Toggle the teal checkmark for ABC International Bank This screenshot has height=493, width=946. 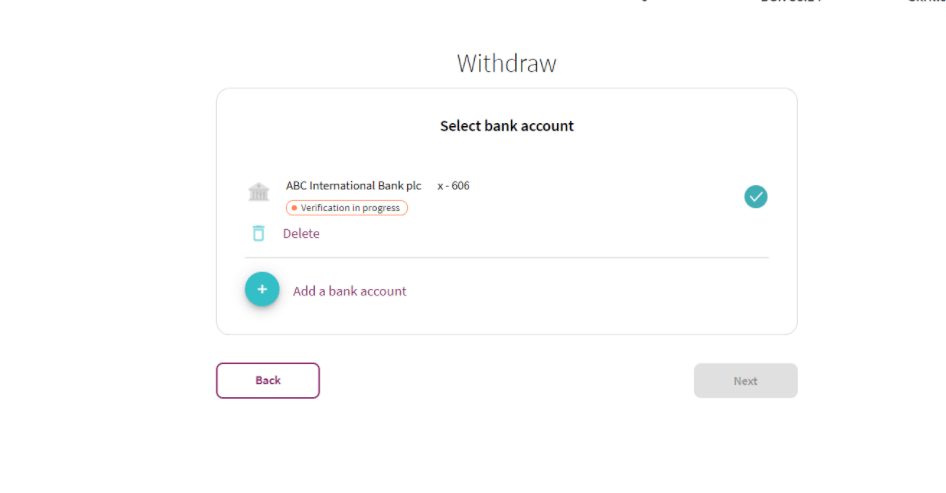click(x=756, y=197)
